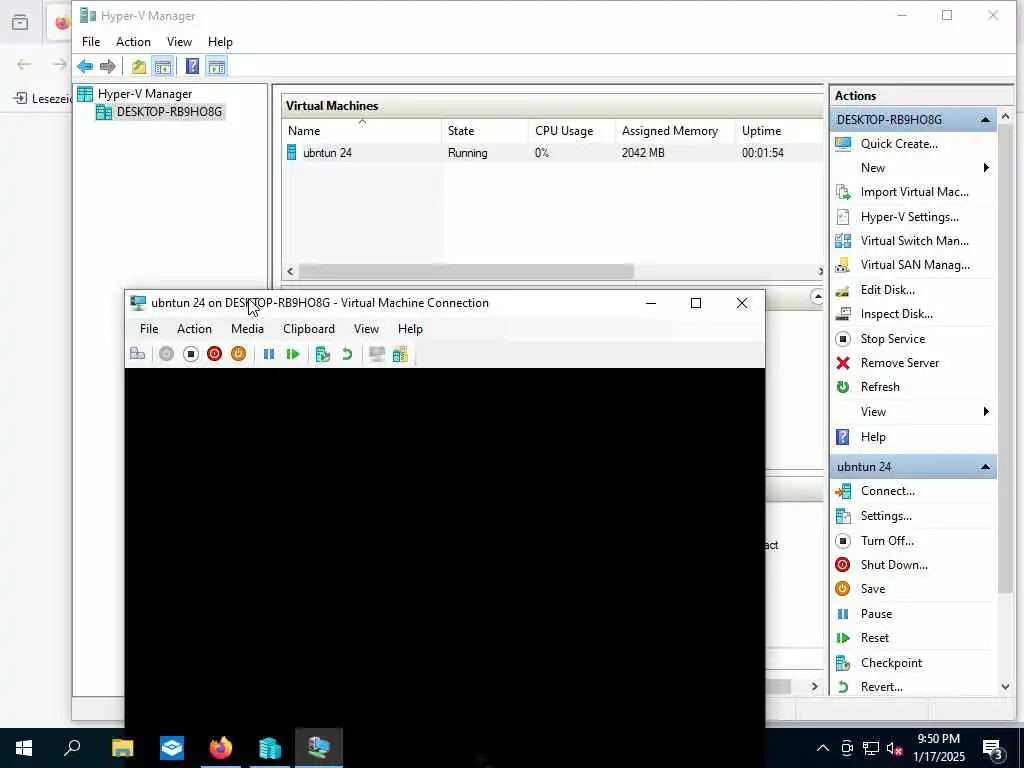
Task: Open Settings action for ubntun 24
Action: pyautogui.click(x=886, y=516)
